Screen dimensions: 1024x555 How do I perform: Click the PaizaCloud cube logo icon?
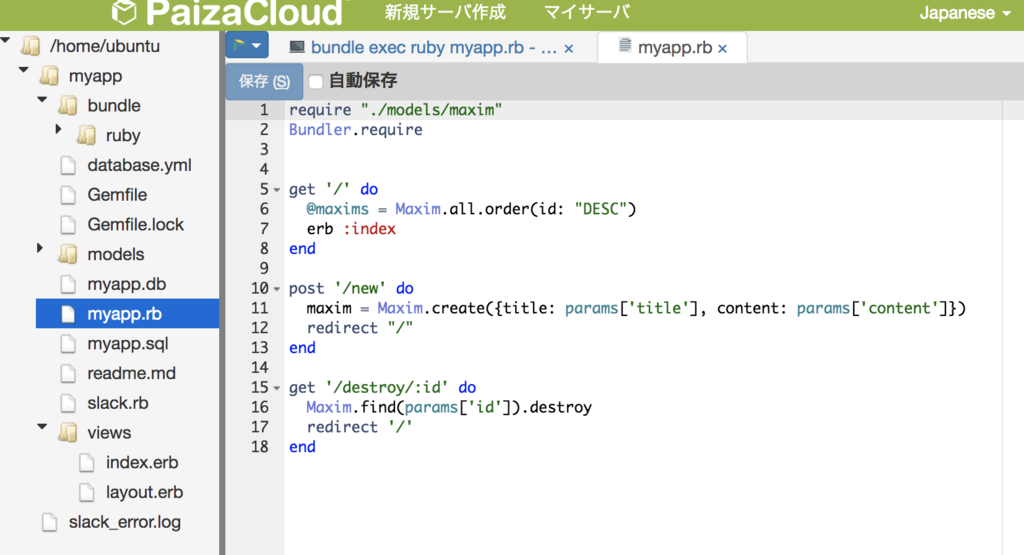pos(124,12)
